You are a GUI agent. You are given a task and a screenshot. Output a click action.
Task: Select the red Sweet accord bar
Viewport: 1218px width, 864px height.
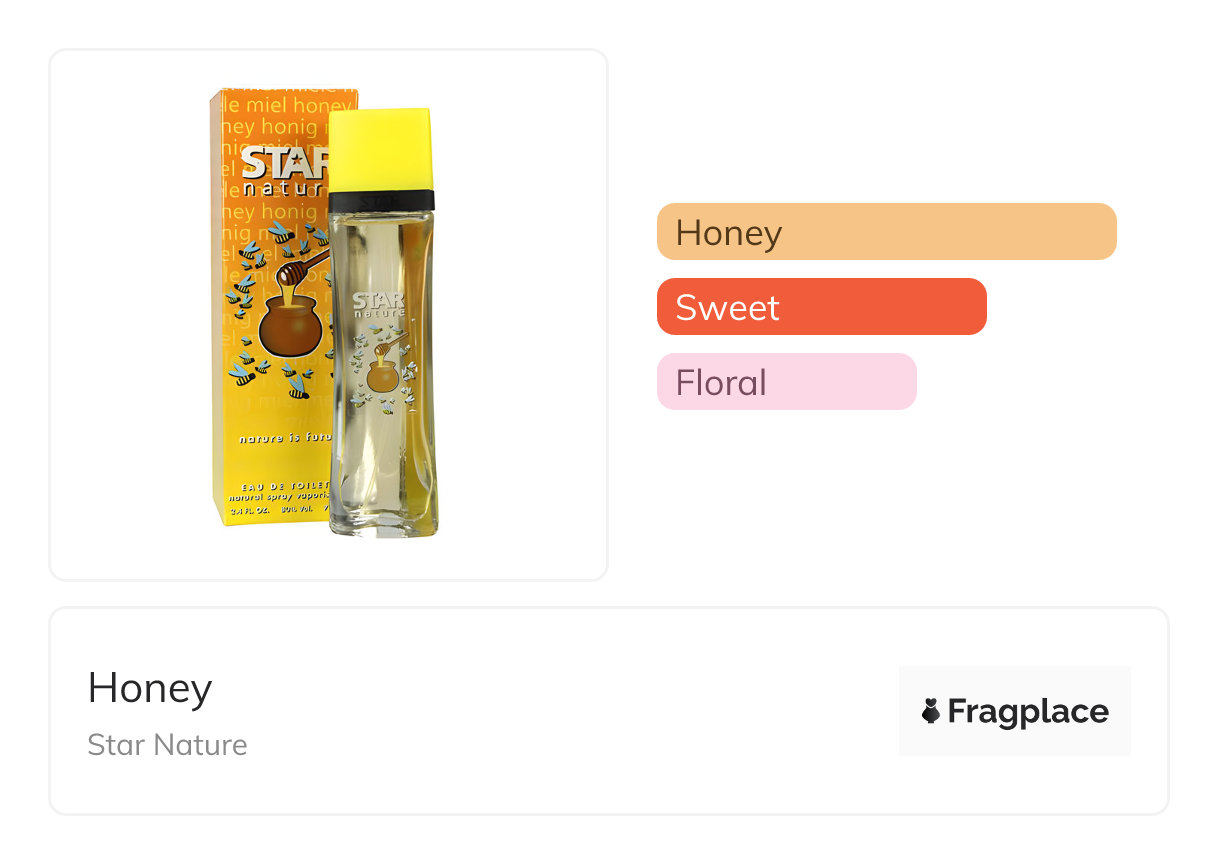click(x=821, y=307)
